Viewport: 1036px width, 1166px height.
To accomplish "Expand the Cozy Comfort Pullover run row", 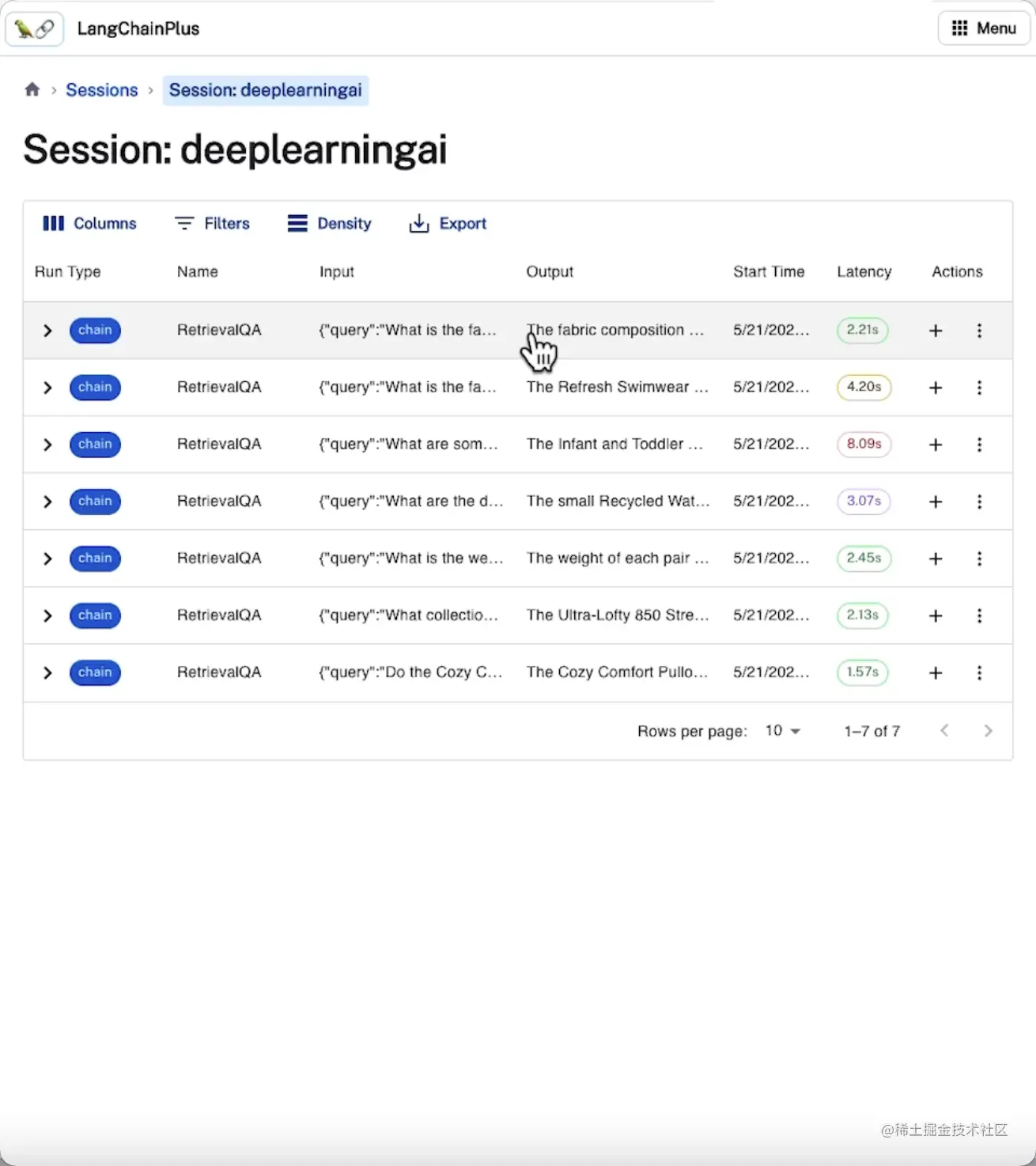I will [x=47, y=672].
